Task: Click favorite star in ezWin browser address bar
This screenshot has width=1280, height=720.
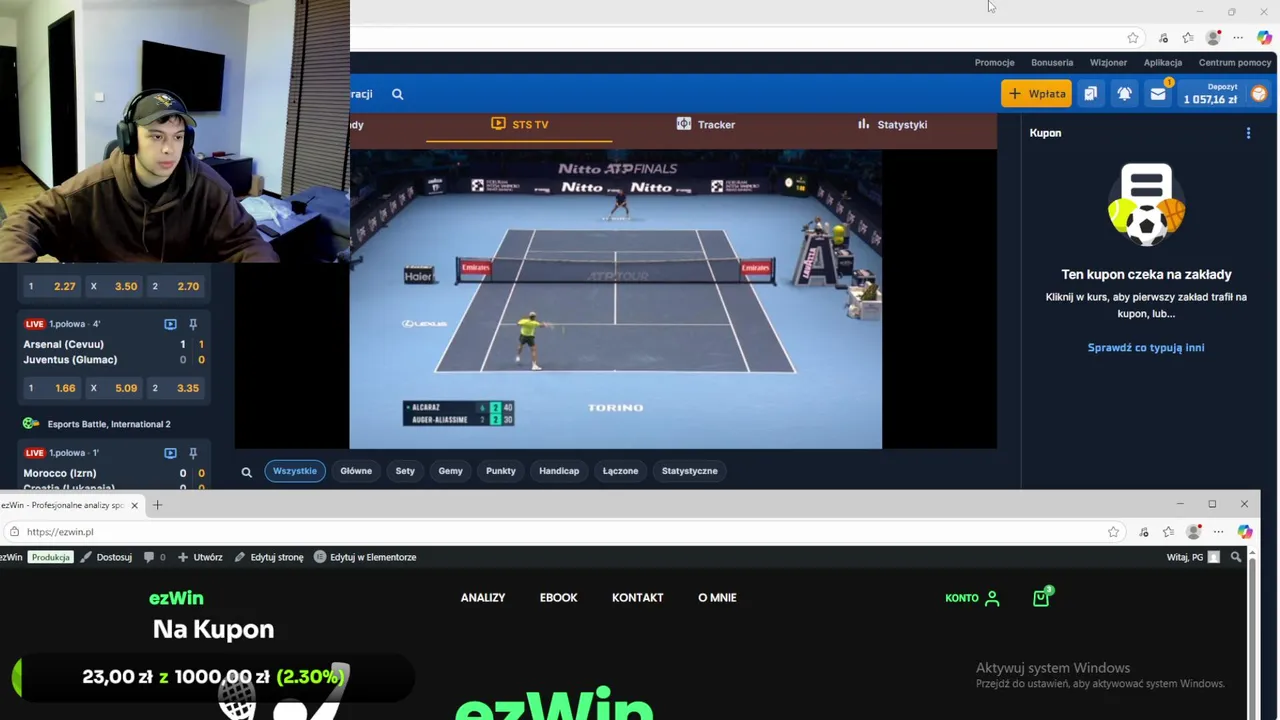Action: click(1113, 532)
